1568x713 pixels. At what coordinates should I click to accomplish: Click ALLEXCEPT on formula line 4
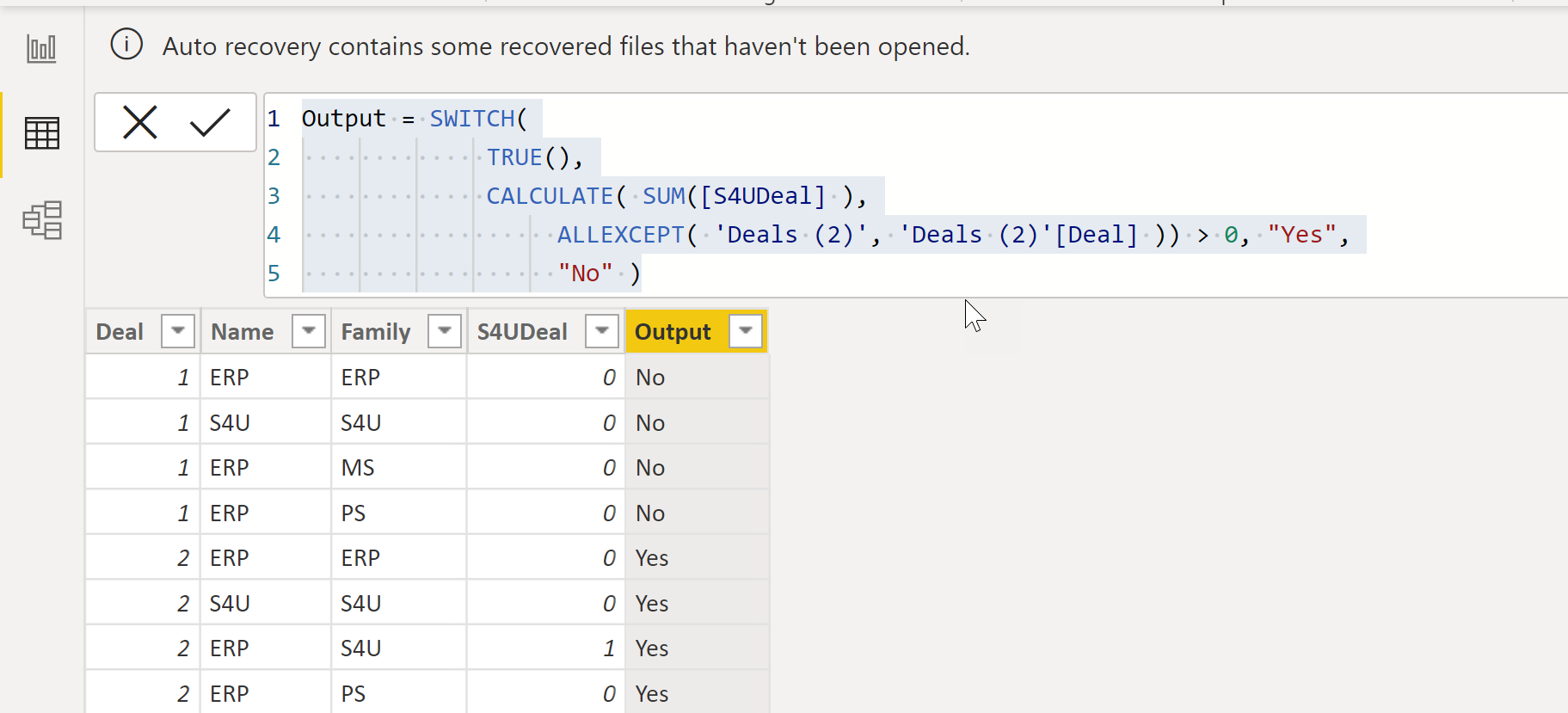(620, 235)
